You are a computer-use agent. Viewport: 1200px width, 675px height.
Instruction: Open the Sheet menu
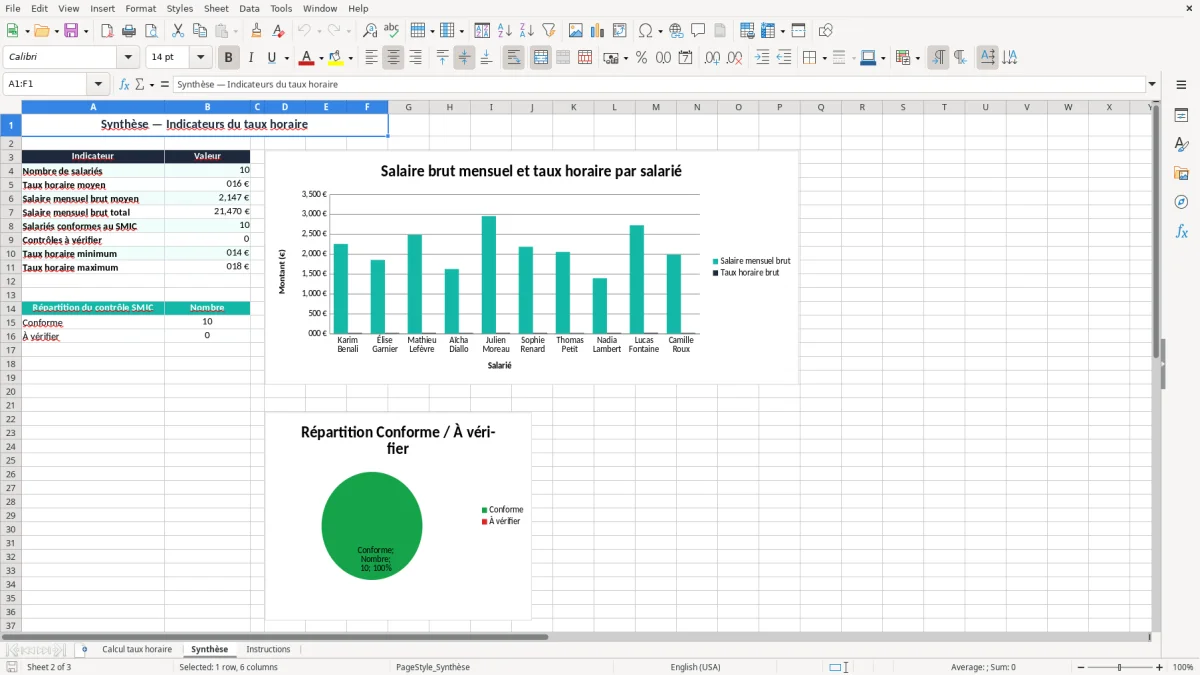tap(216, 8)
